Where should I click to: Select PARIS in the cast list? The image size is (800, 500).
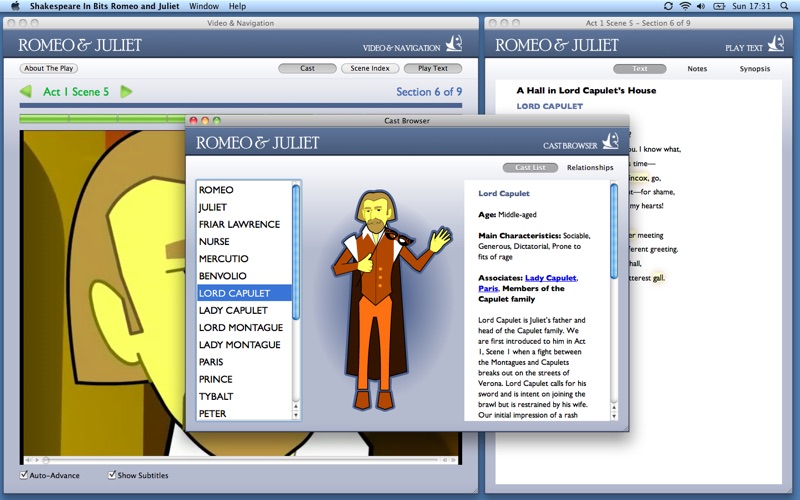click(244, 362)
